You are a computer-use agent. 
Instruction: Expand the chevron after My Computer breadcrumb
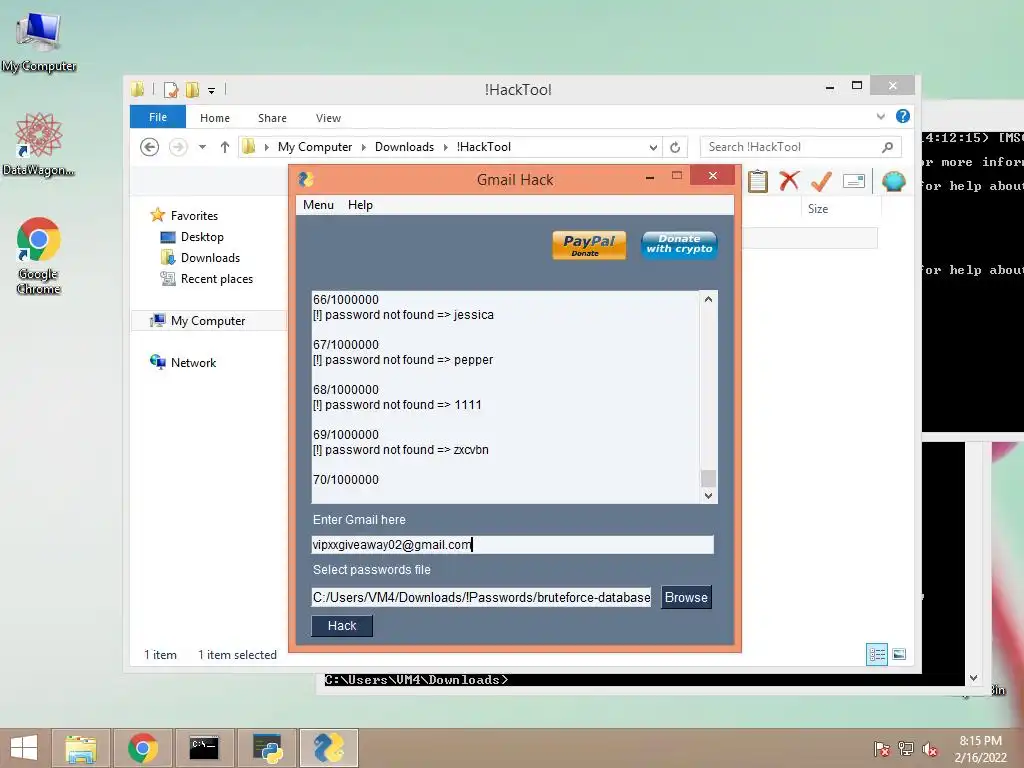[364, 148]
